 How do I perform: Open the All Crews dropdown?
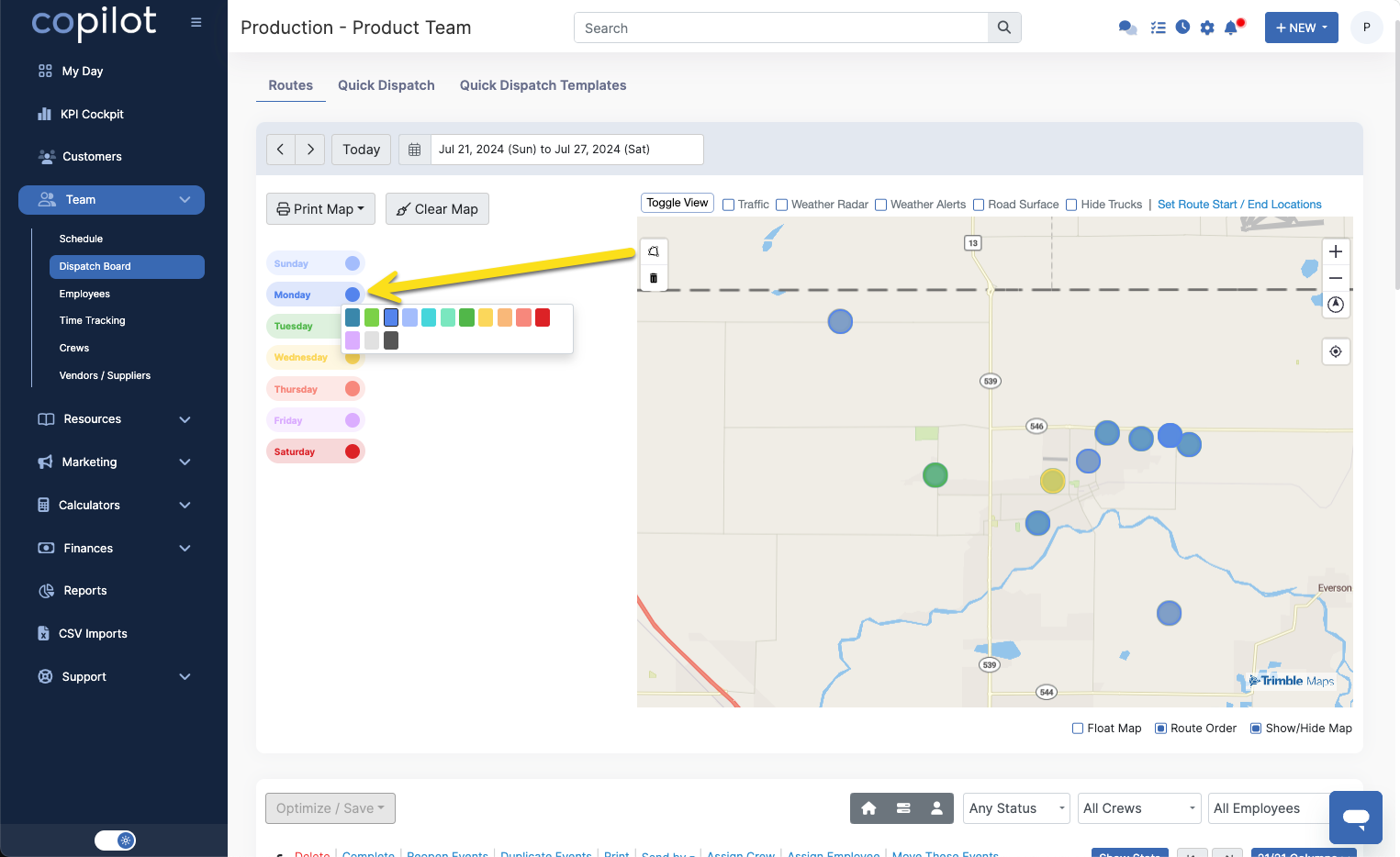[1139, 808]
